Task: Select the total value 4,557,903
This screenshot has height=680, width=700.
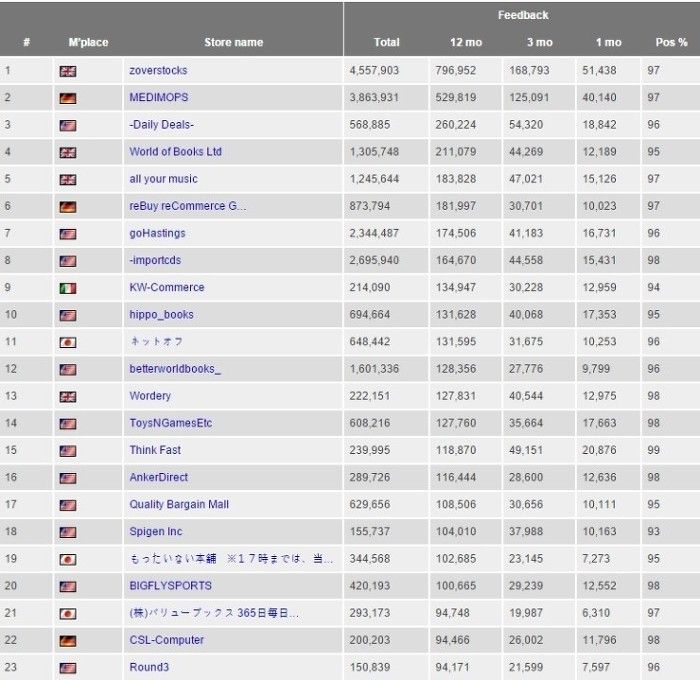Action: point(374,70)
